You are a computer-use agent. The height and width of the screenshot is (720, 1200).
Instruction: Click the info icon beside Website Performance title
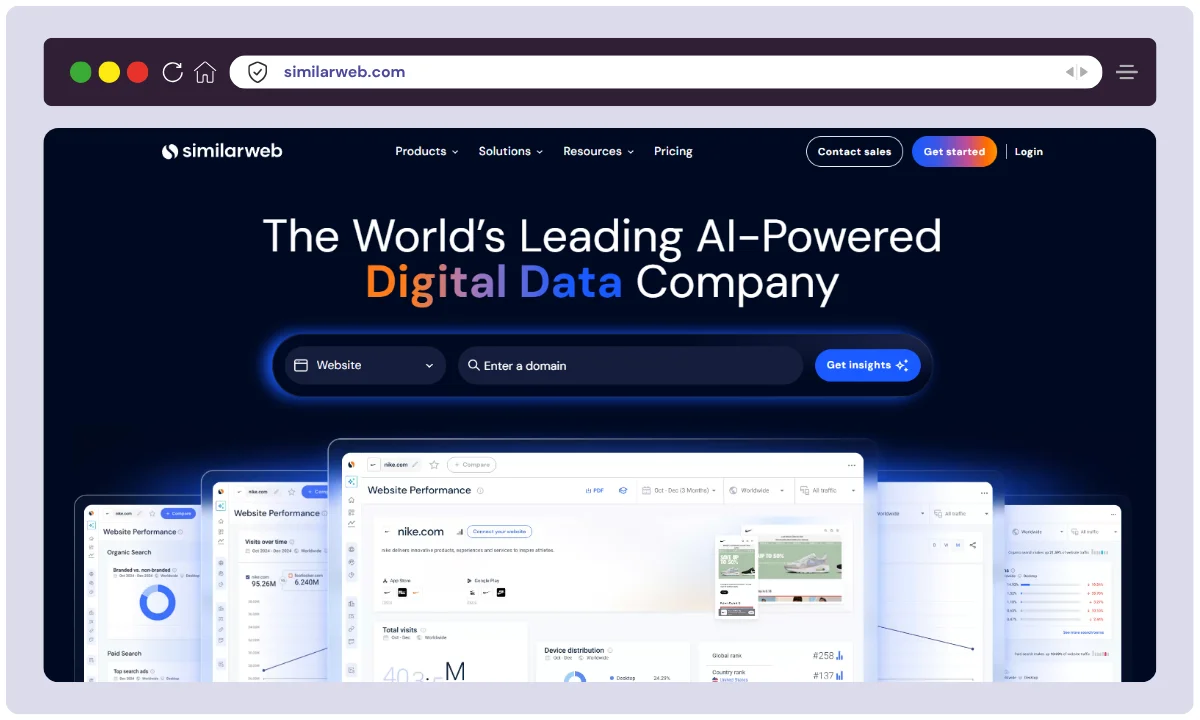point(480,491)
